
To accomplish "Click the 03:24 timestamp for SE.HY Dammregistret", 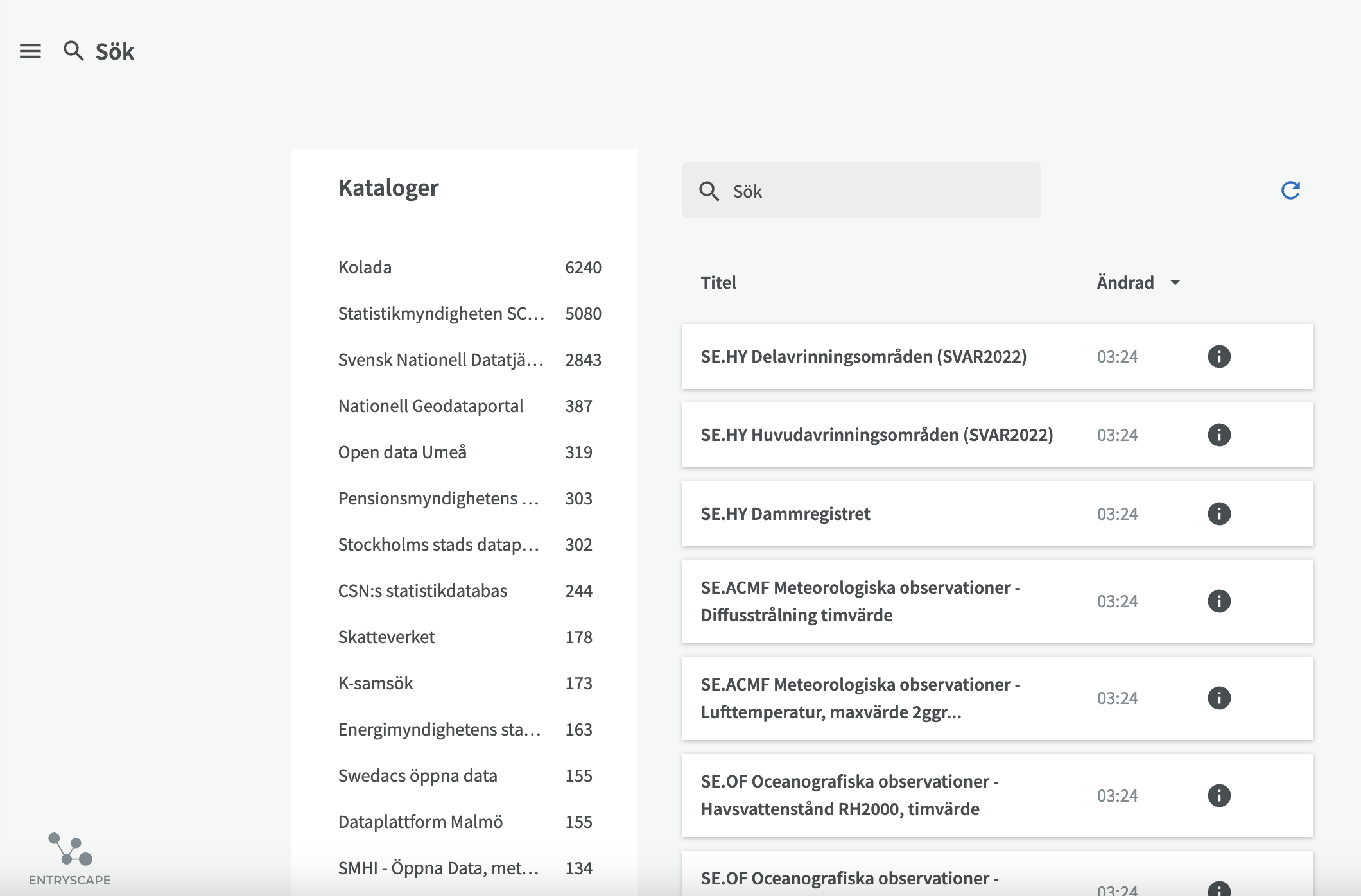I will point(1117,513).
